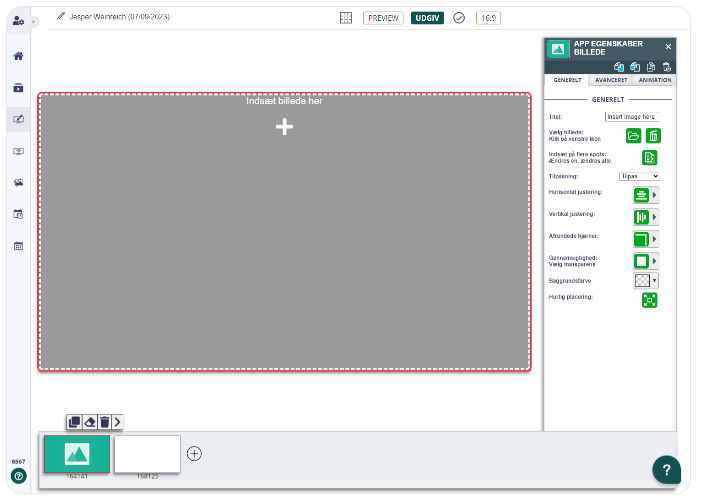
Task: Click the pencil icon beside Jesper Weinreich
Action: tap(61, 16)
